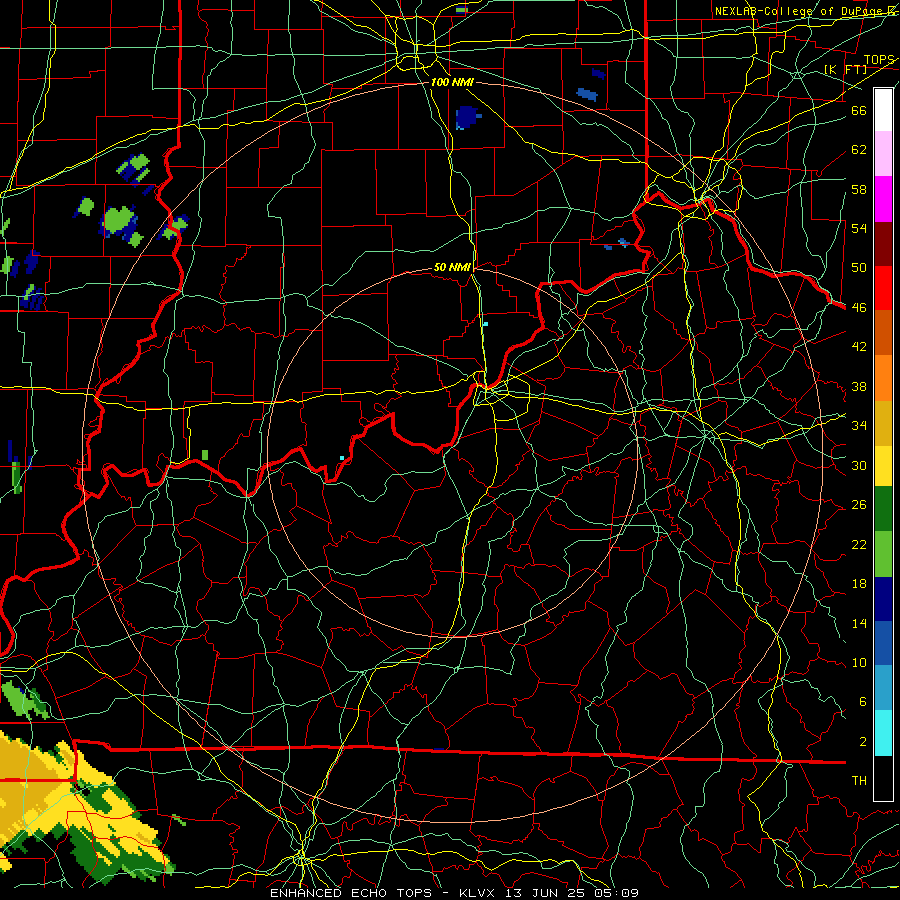Click the white 66 kft color swatch

(883, 110)
